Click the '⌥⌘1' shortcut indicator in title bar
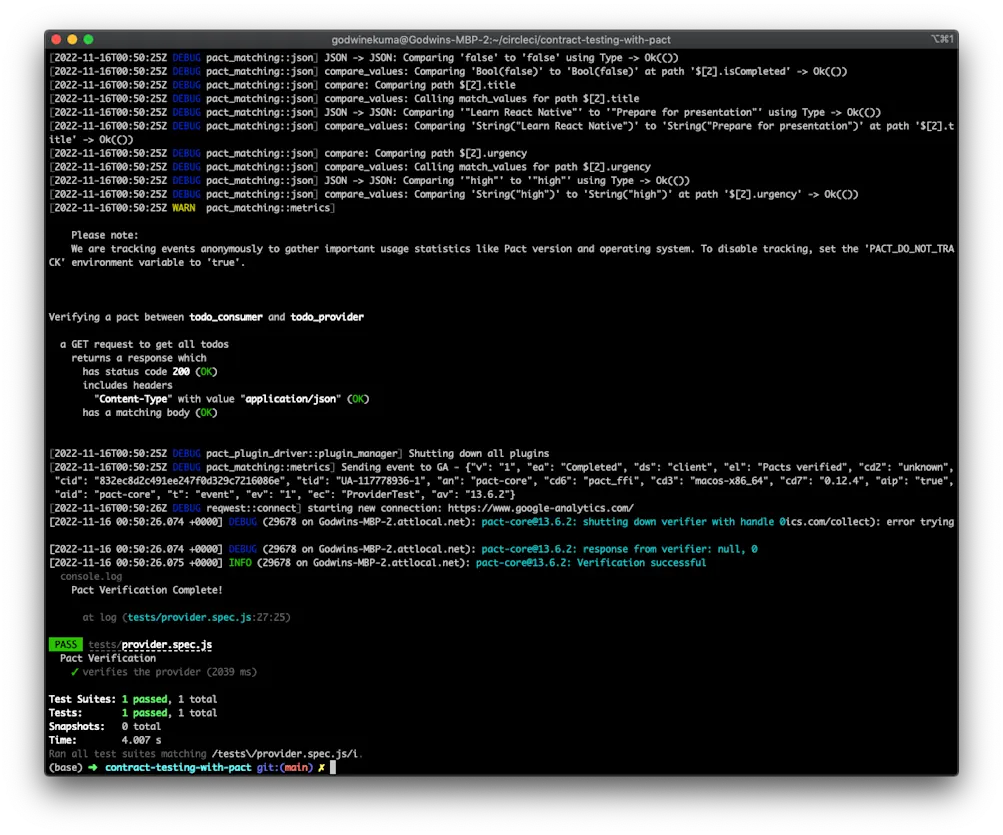 click(942, 39)
